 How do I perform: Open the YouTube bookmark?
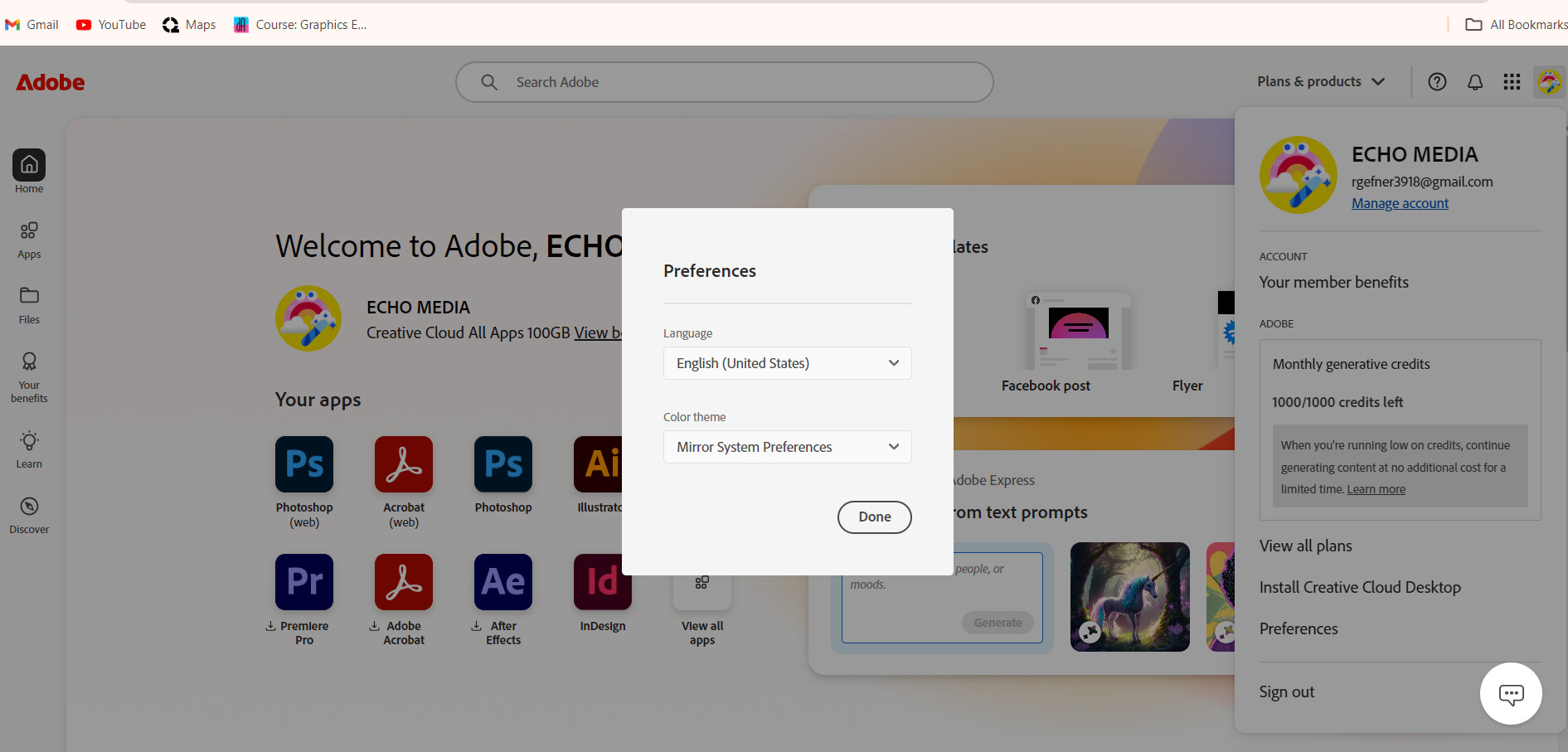click(111, 24)
